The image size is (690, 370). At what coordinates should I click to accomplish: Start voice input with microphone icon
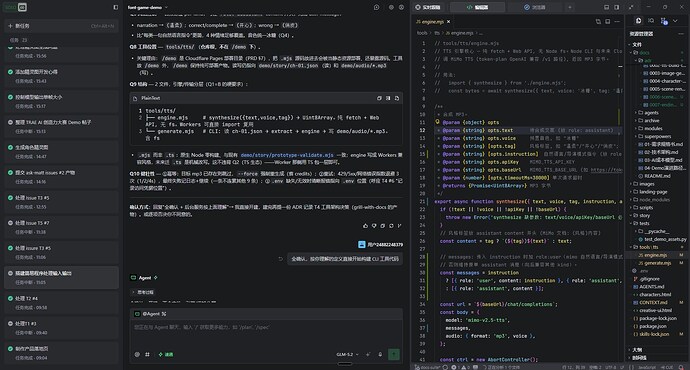click(x=380, y=354)
